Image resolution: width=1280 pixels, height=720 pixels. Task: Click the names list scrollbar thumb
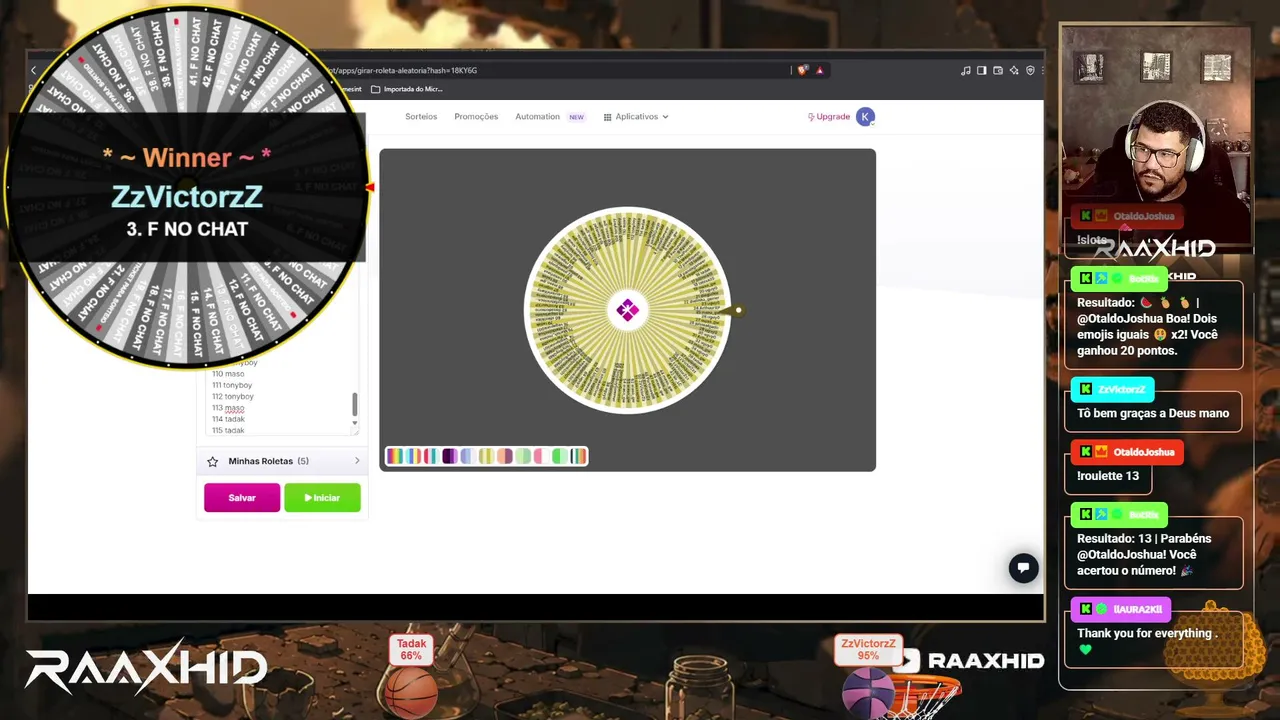click(x=354, y=405)
